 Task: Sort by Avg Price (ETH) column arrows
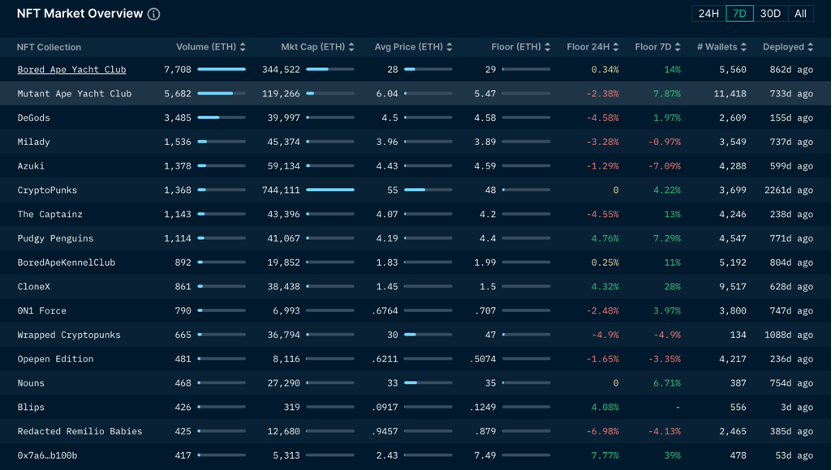coord(449,47)
